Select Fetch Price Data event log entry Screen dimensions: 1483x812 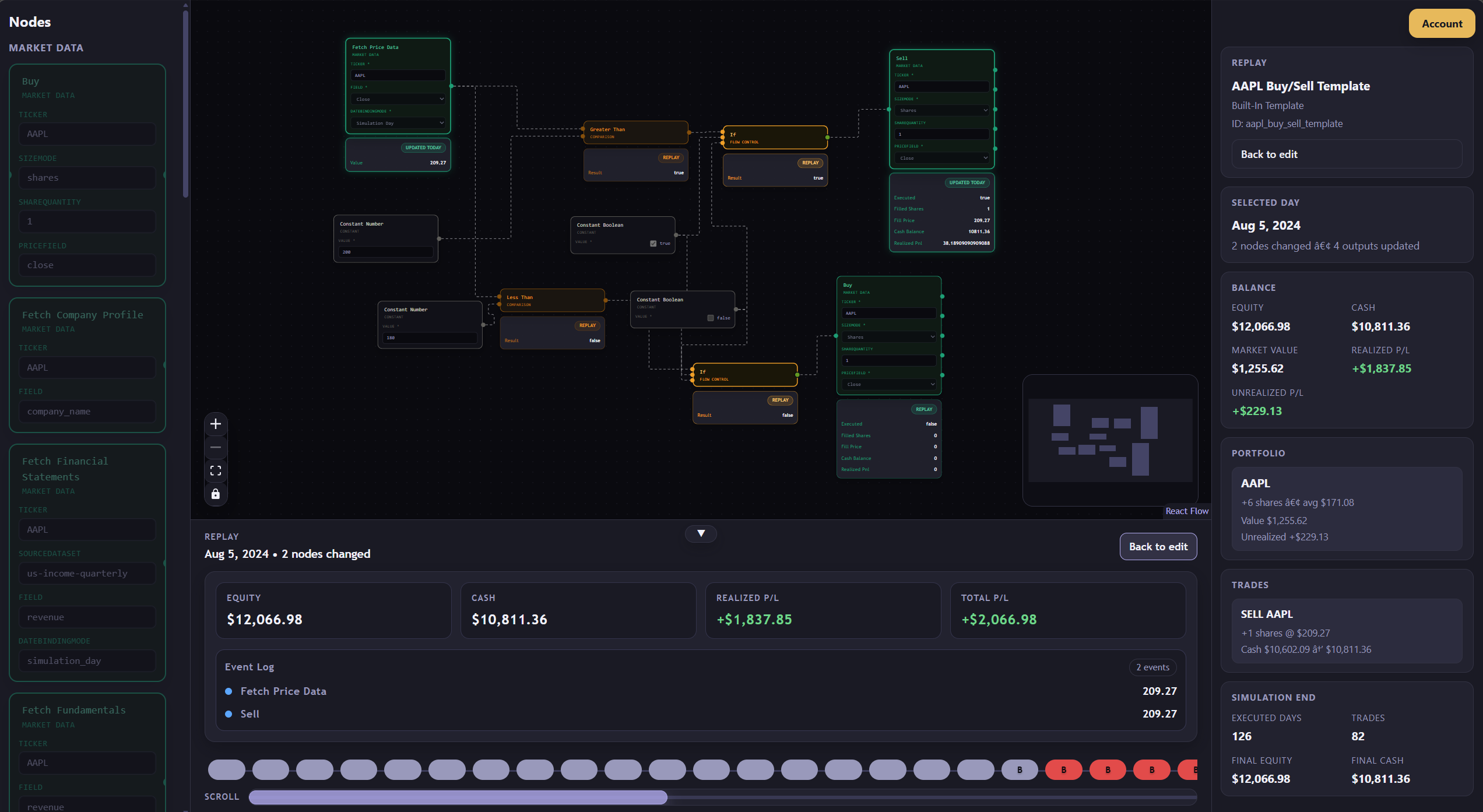coord(283,691)
